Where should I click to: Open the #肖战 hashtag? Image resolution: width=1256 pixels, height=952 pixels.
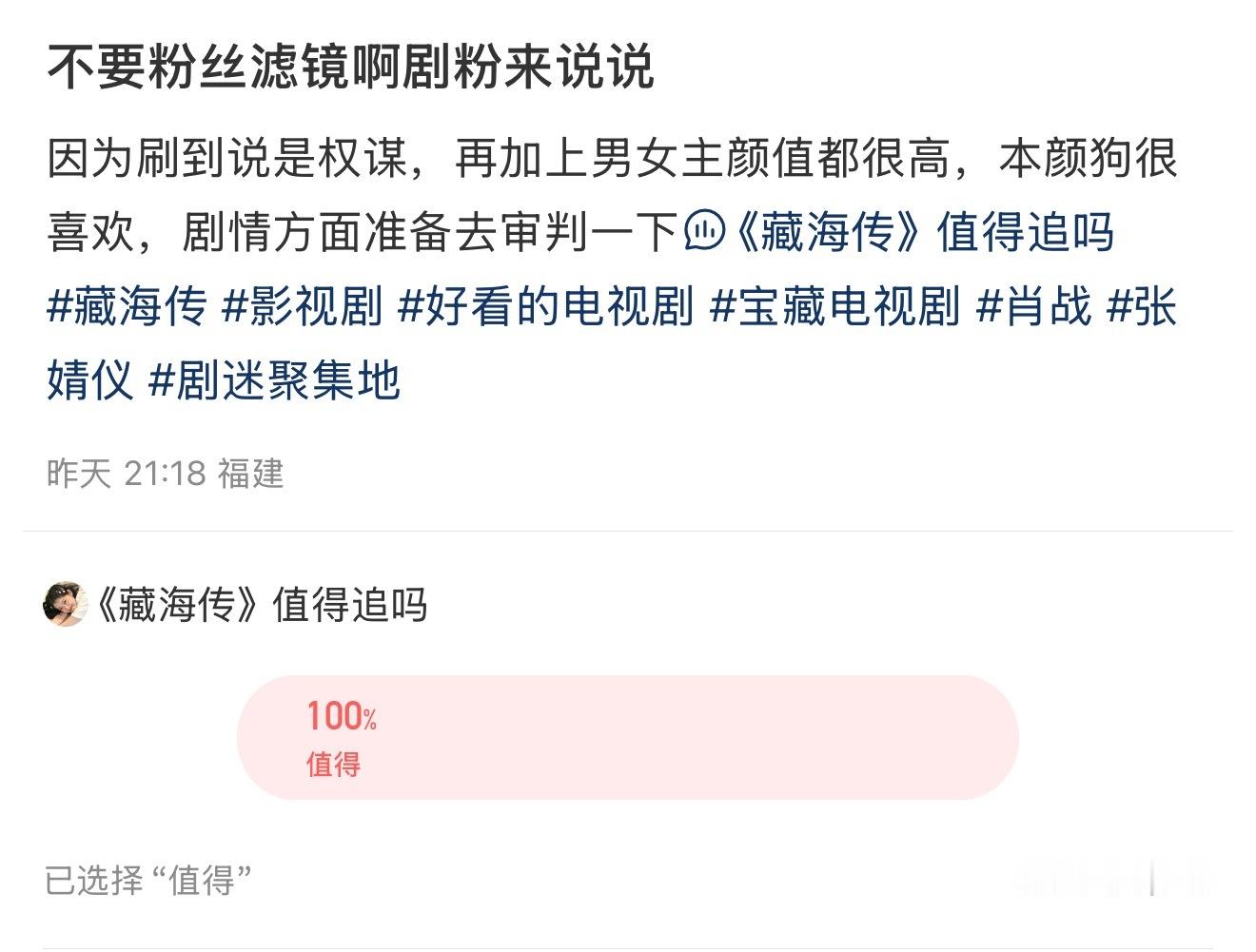pos(1034,306)
